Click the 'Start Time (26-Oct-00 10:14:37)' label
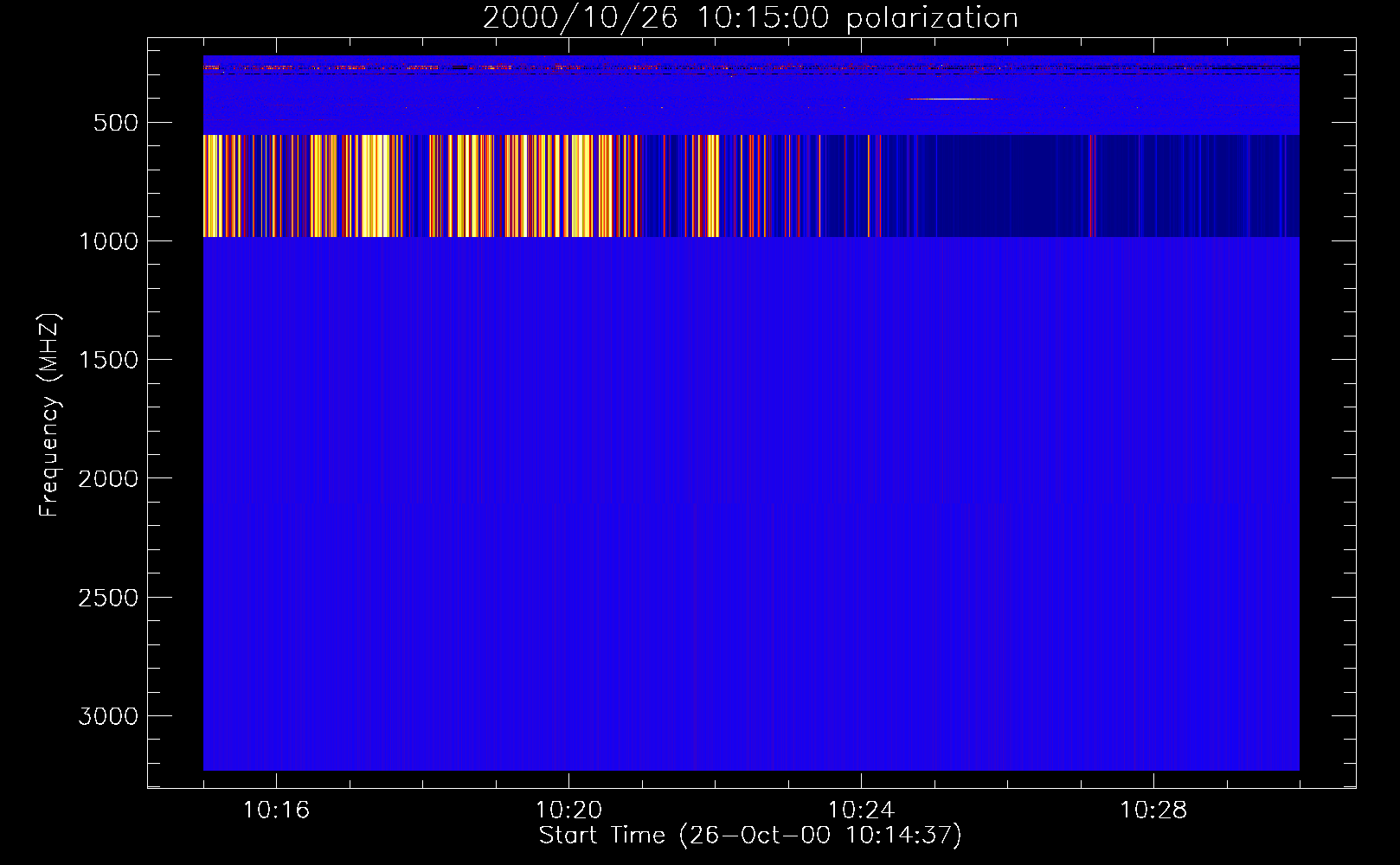Screen dimensions: 1400x865 (750, 836)
